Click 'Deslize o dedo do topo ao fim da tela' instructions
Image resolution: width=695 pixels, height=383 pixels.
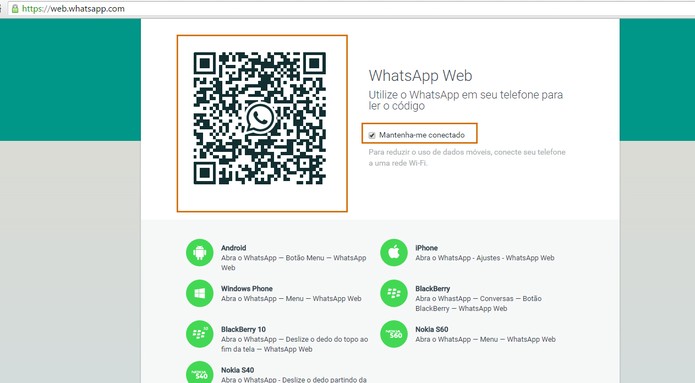(294, 344)
